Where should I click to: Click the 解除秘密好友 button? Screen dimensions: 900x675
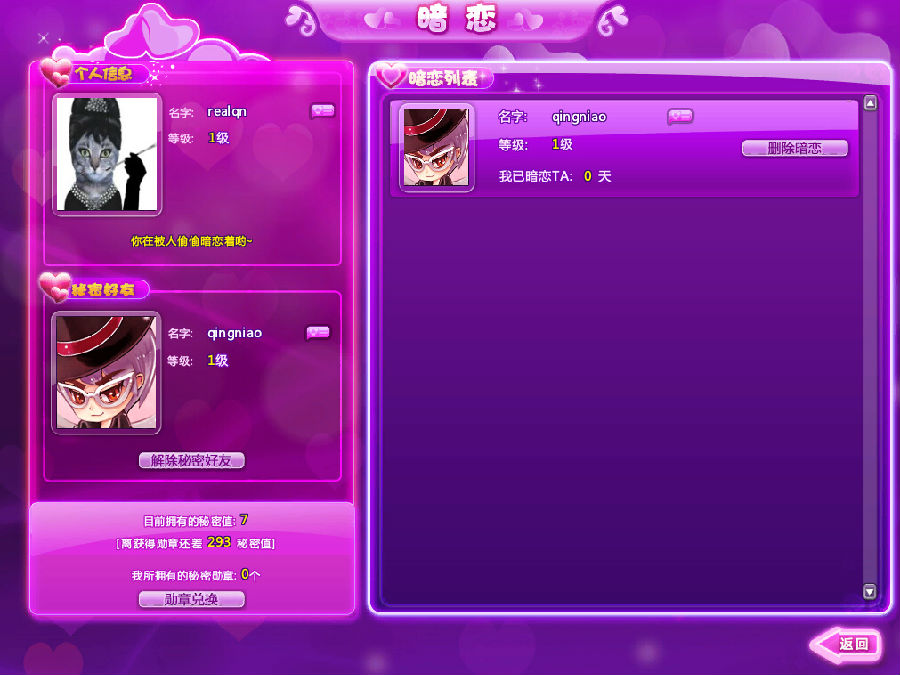pos(192,461)
